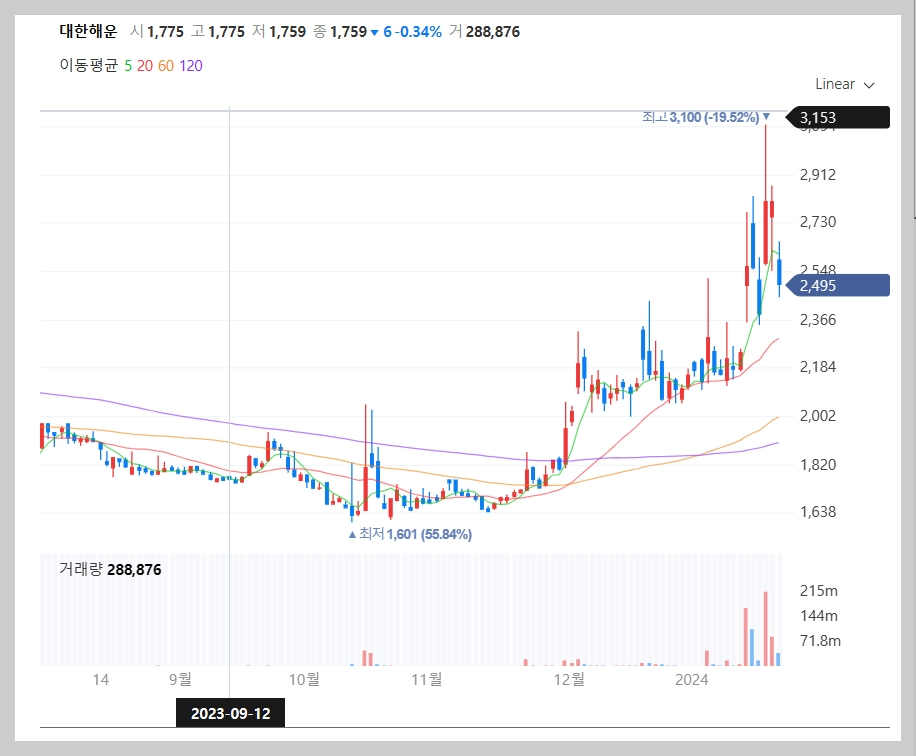
Task: Click the -0.34% change value
Action: coord(418,32)
